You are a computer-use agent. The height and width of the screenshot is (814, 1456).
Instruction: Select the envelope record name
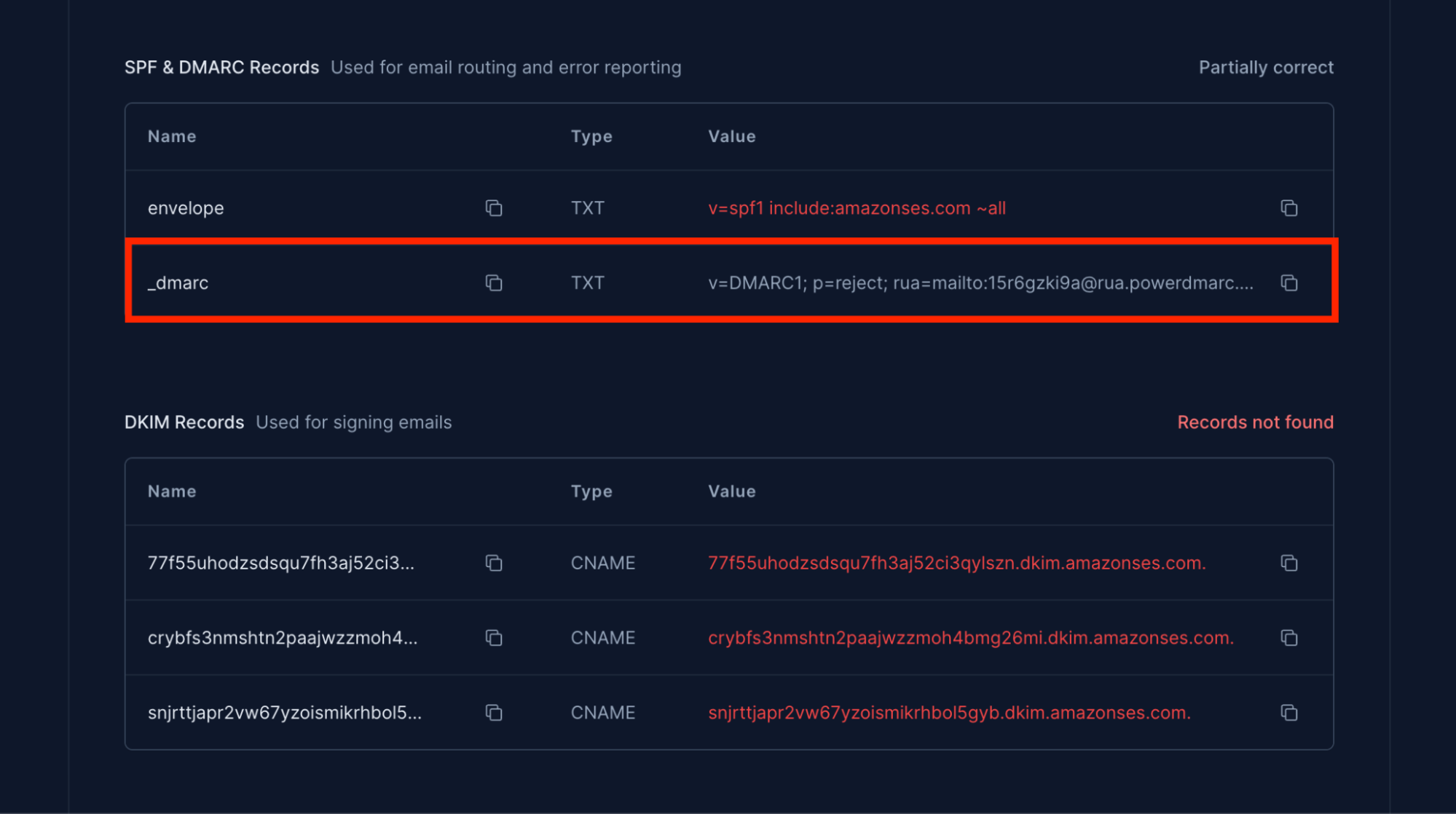tap(186, 208)
